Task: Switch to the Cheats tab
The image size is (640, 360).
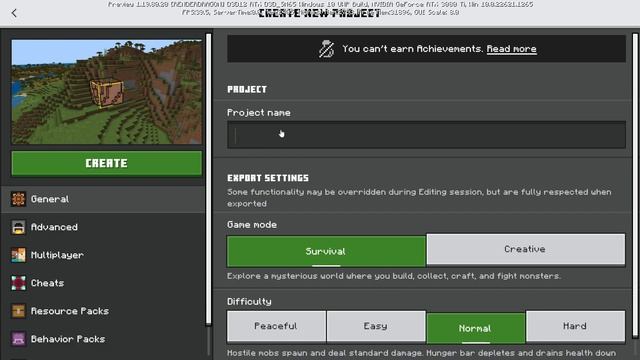Action: (103, 283)
